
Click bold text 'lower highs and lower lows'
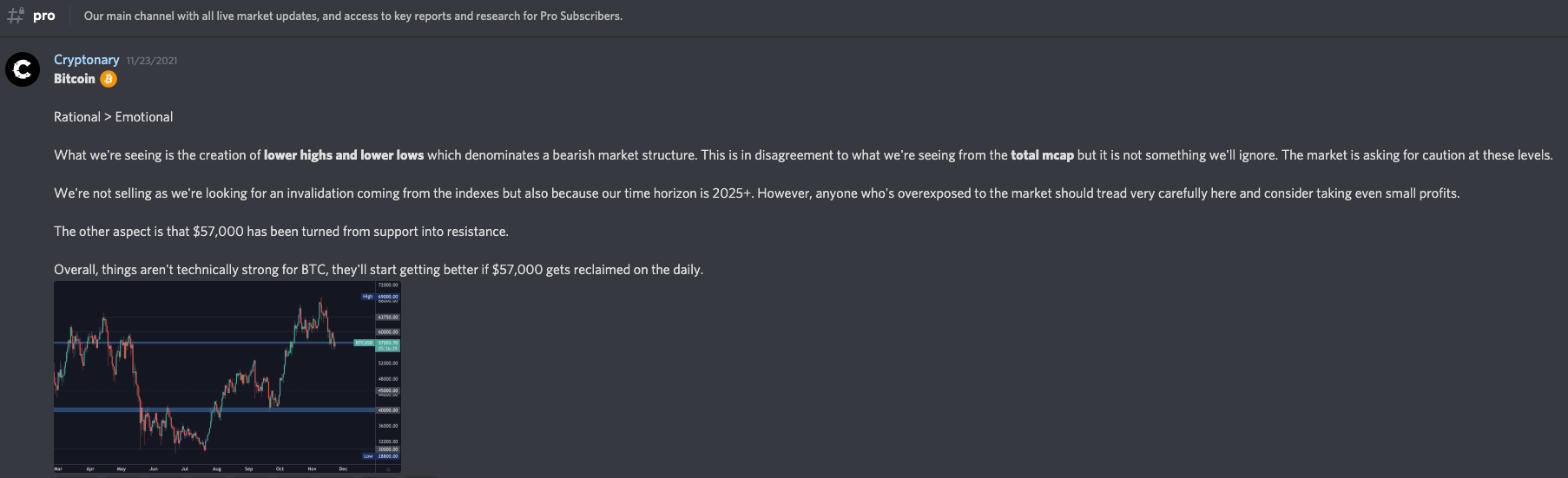pyautogui.click(x=344, y=155)
